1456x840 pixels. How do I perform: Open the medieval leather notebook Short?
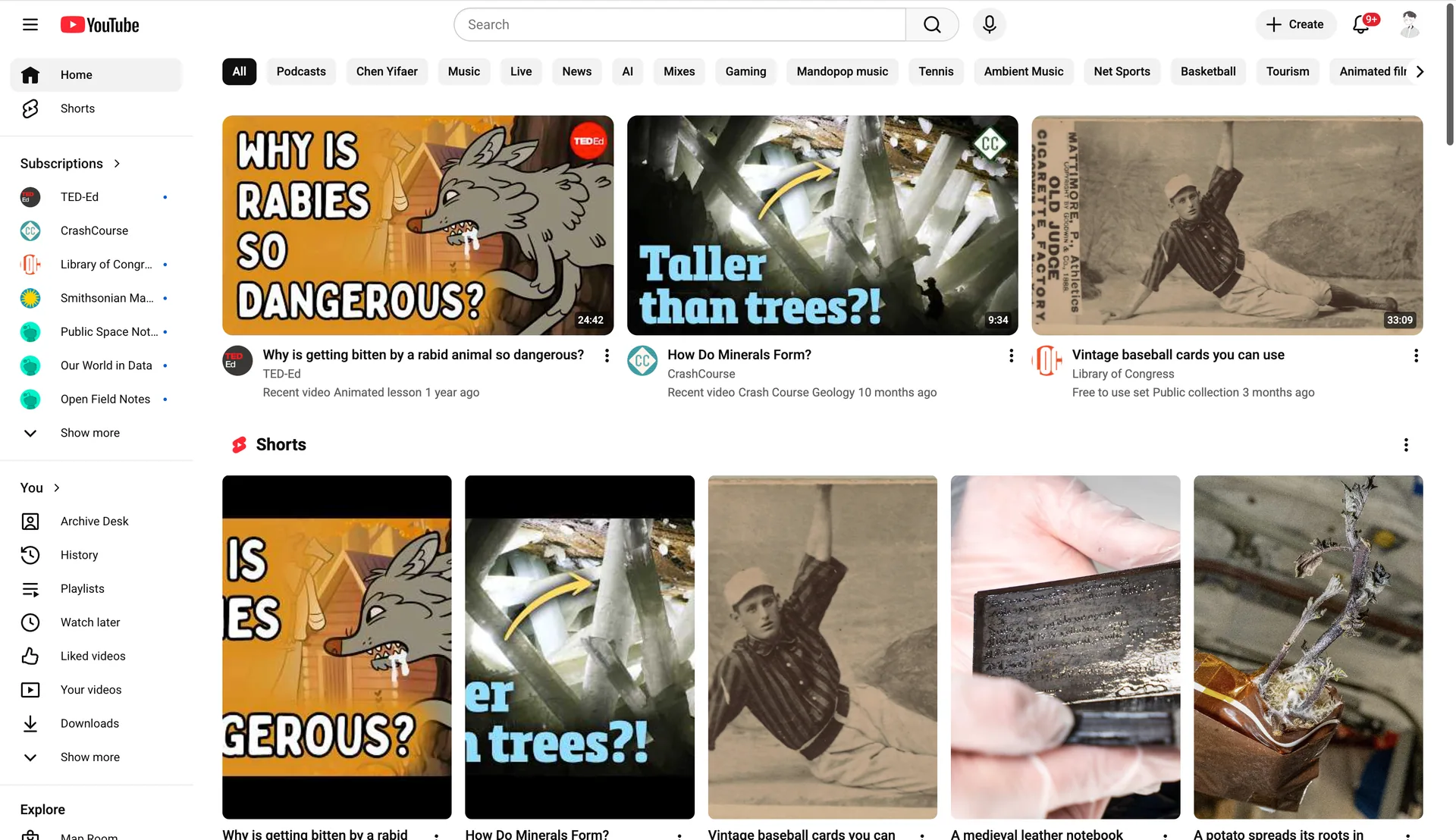tap(1065, 647)
